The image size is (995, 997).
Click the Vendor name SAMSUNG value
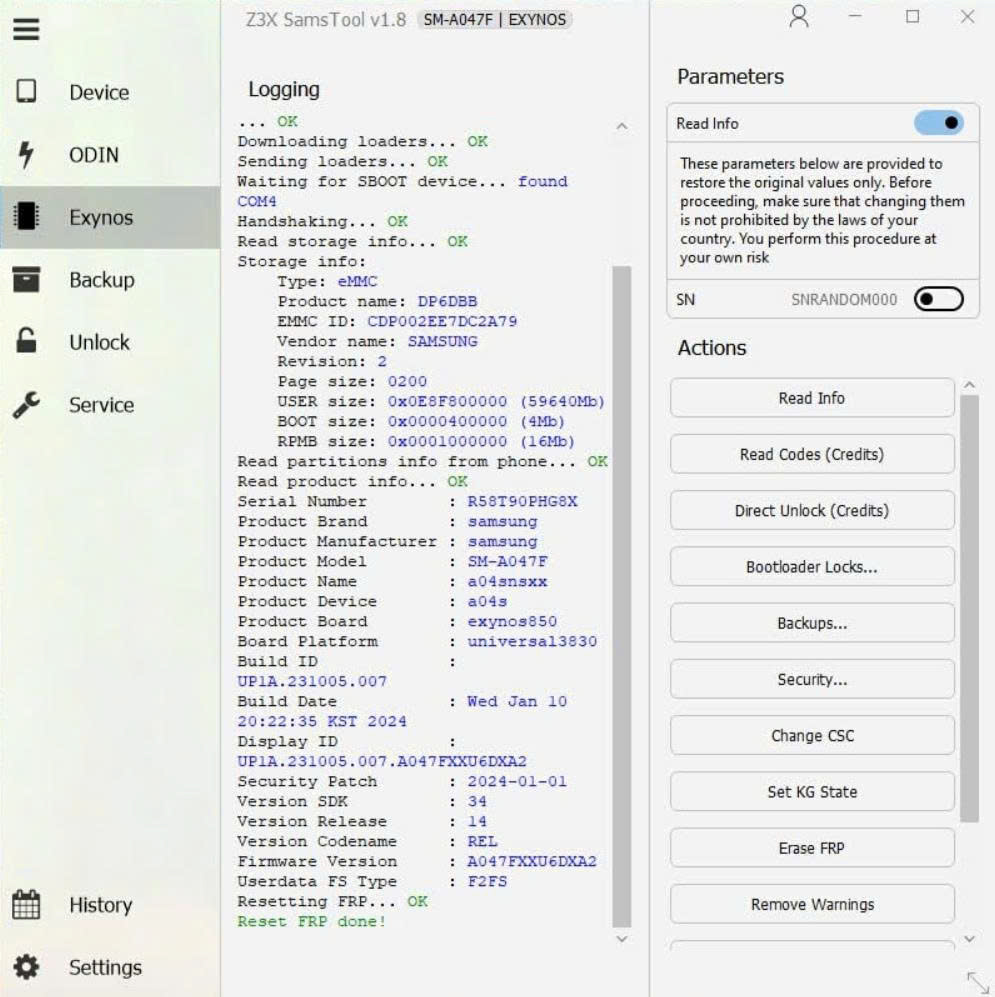click(x=443, y=341)
